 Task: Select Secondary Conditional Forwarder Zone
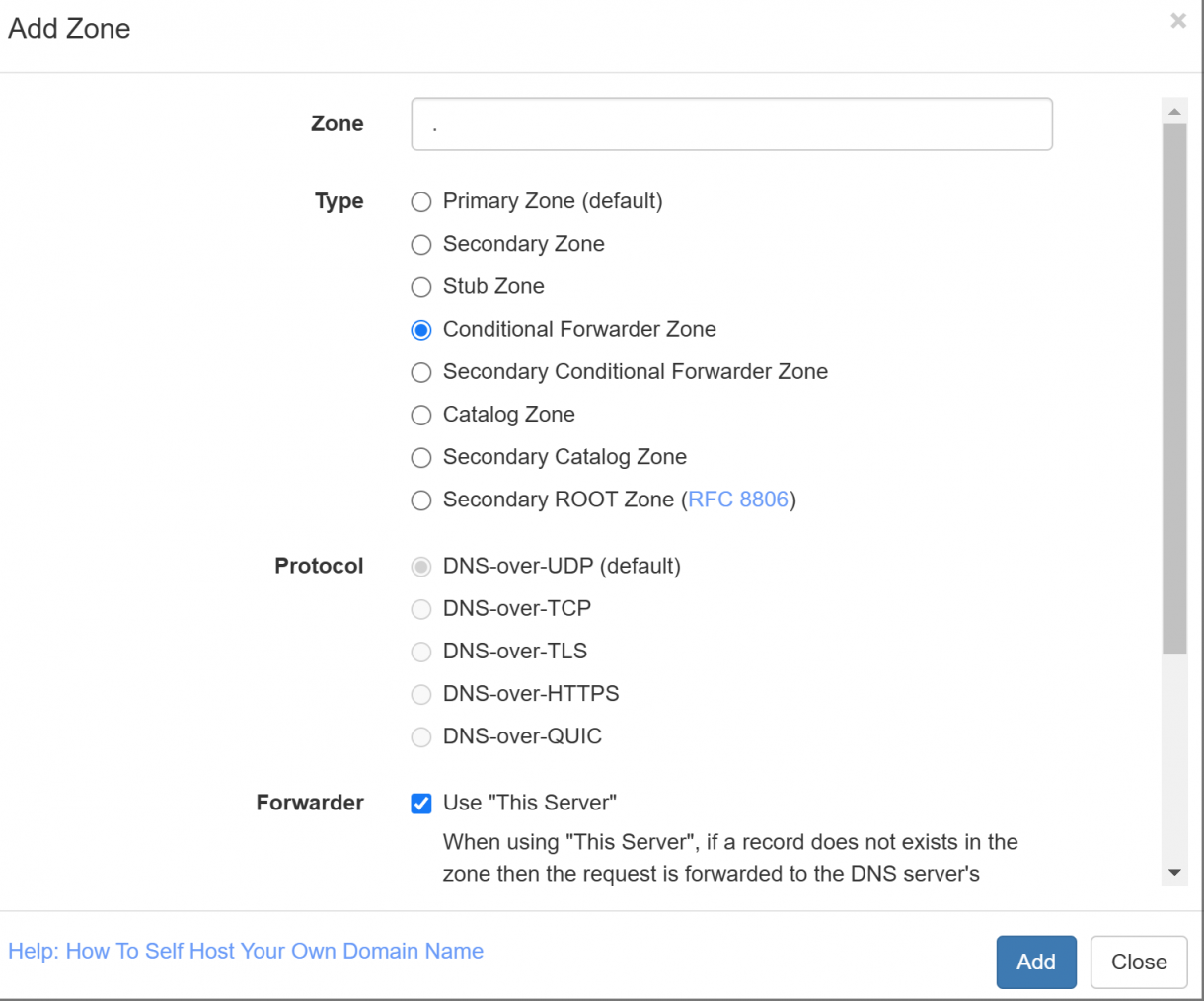(421, 372)
